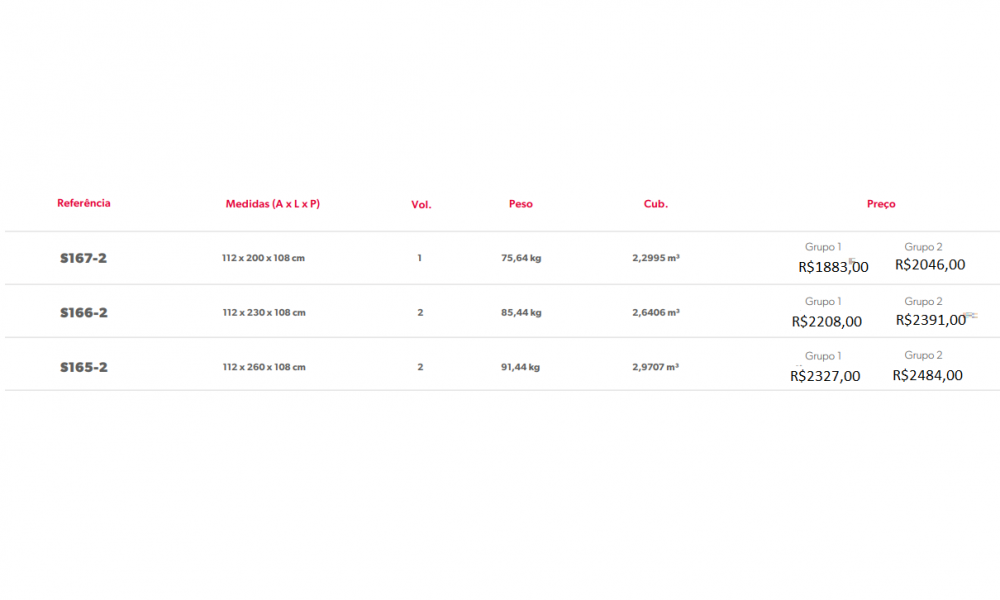Click Grupo 2 price R$2484,00
This screenshot has width=1000, height=600.
(927, 375)
